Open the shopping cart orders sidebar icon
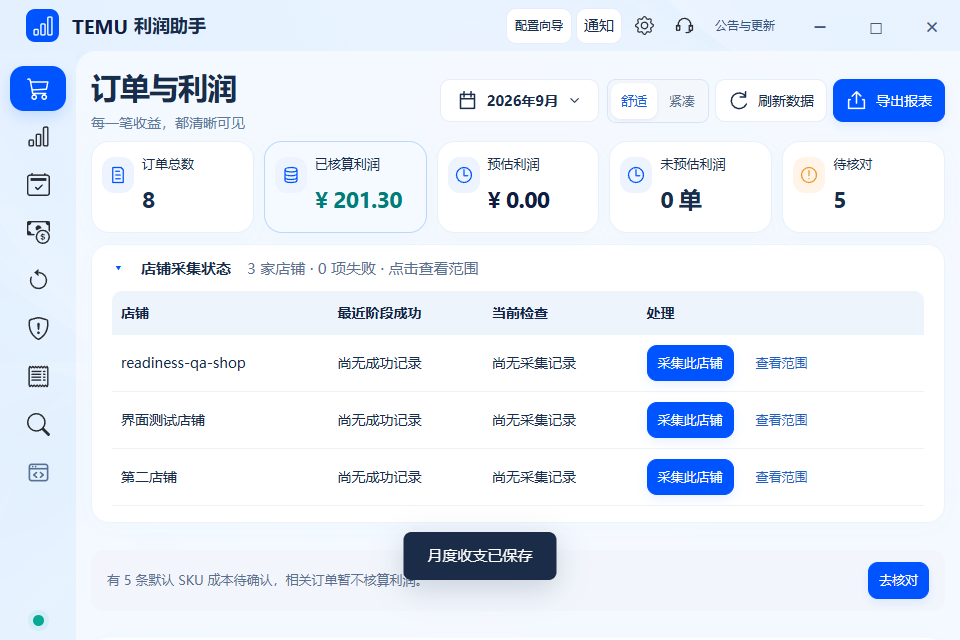Image resolution: width=960 pixels, height=640 pixels. (38, 89)
